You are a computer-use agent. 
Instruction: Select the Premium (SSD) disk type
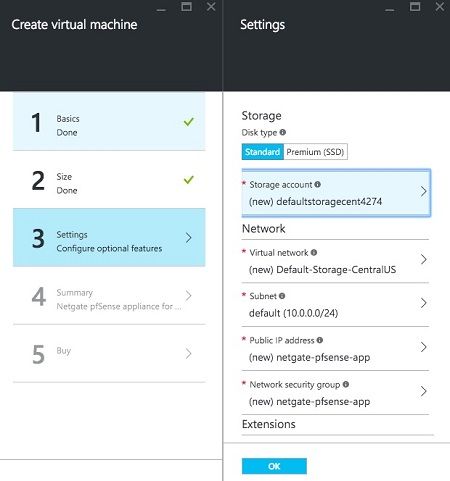(x=315, y=152)
